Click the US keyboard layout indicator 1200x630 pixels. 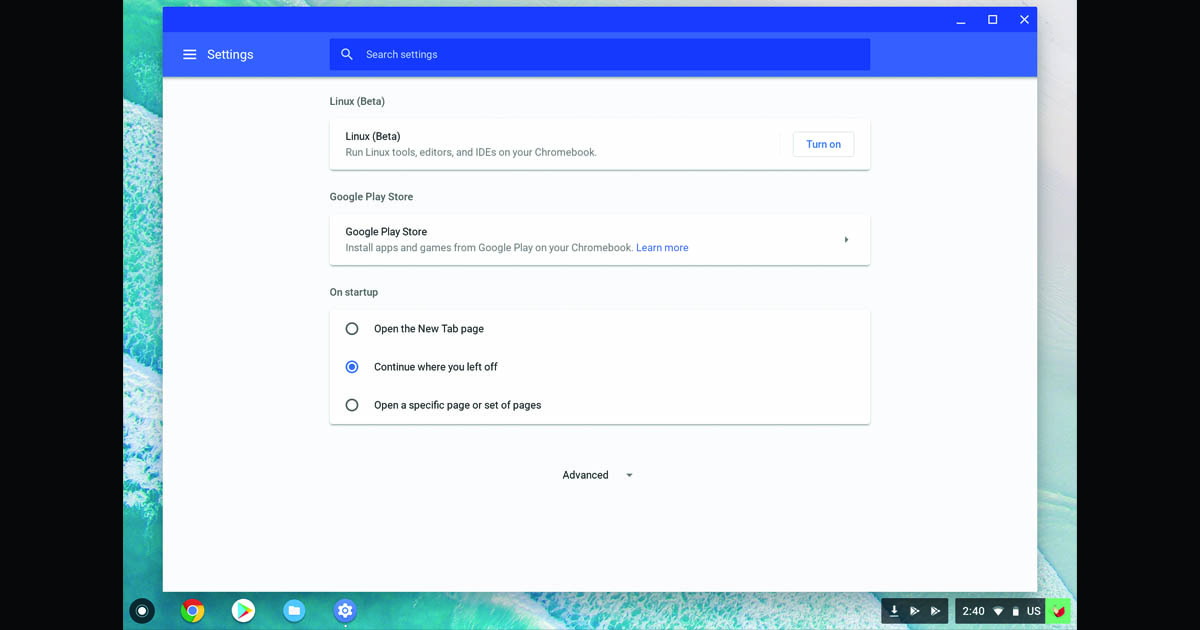click(1034, 611)
